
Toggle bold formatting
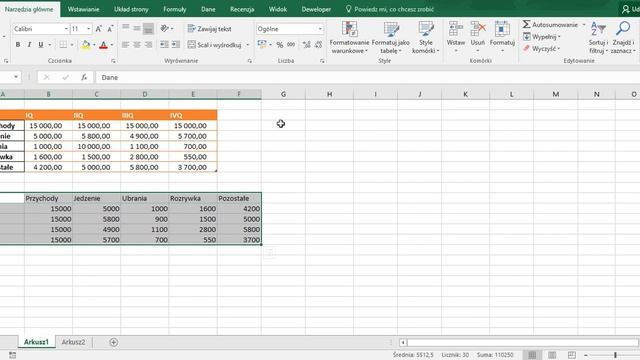coord(18,44)
